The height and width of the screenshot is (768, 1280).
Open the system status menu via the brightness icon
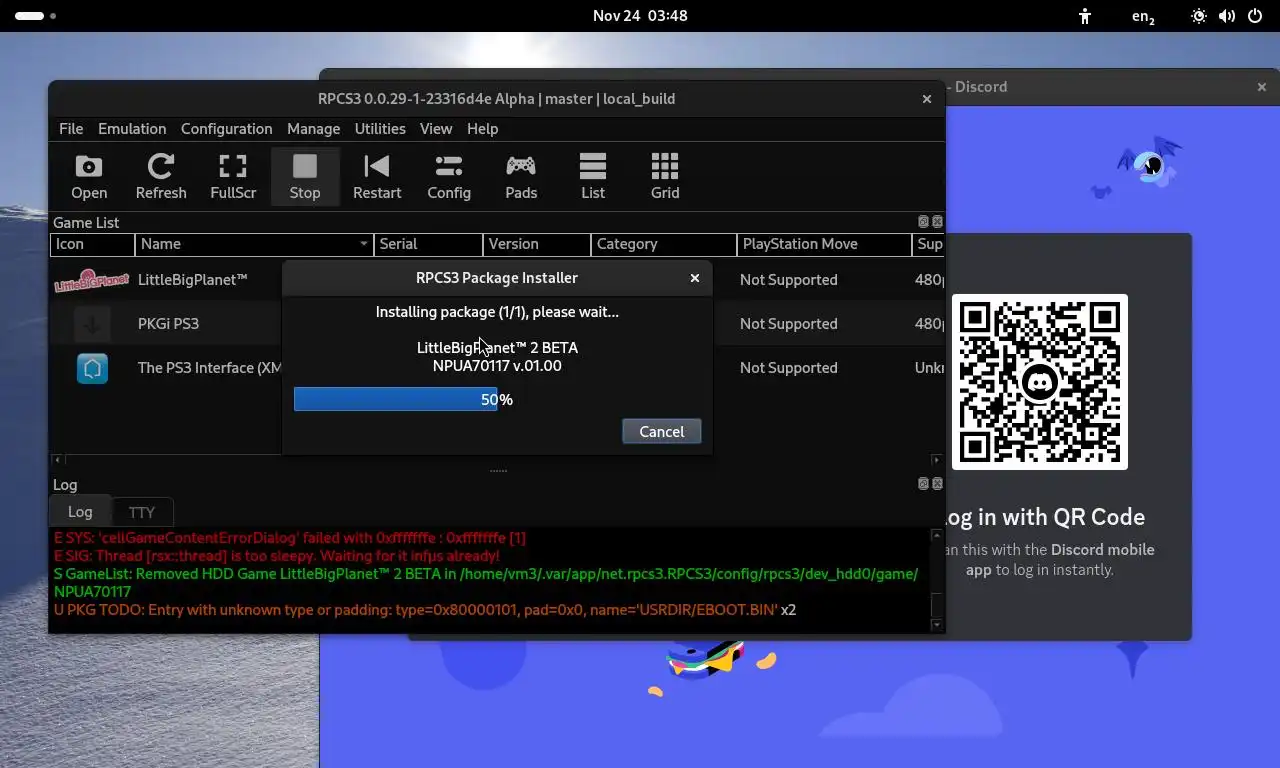coord(1199,16)
